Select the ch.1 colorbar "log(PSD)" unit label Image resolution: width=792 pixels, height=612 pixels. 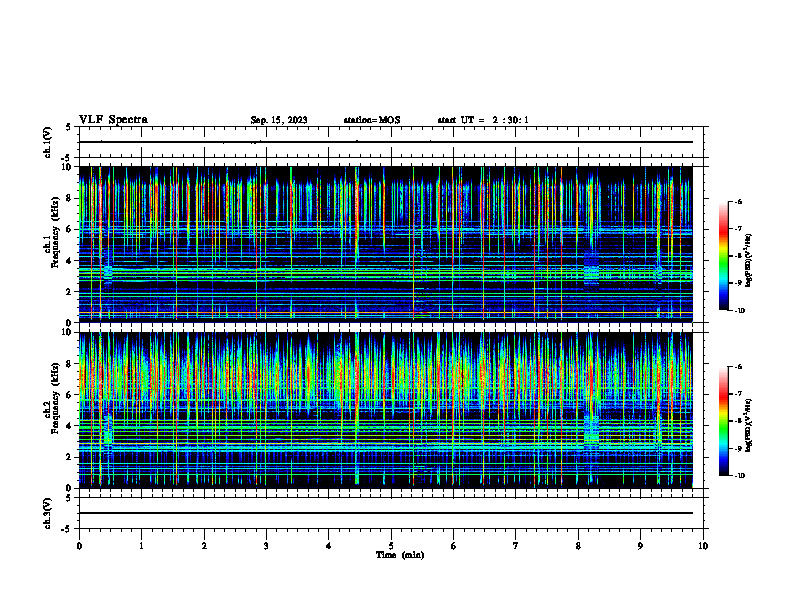[749, 260]
